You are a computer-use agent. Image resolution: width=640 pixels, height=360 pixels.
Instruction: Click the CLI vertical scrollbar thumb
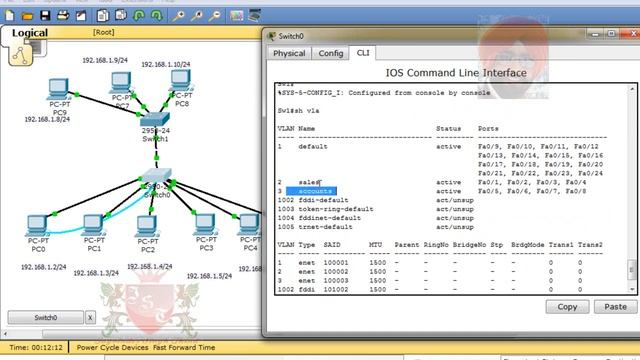tap(631, 270)
